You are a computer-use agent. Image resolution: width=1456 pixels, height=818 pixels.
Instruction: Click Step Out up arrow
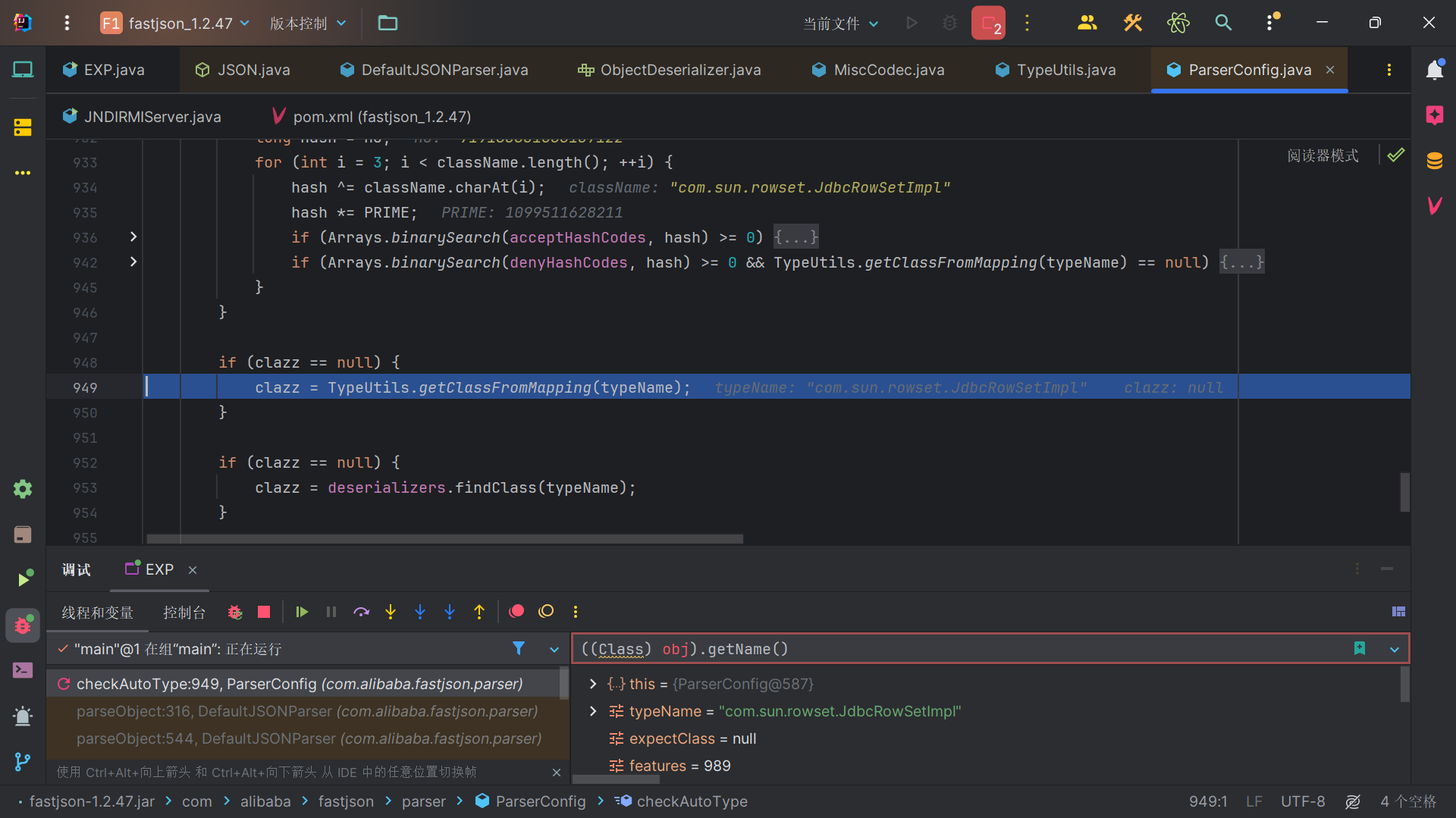point(479,612)
